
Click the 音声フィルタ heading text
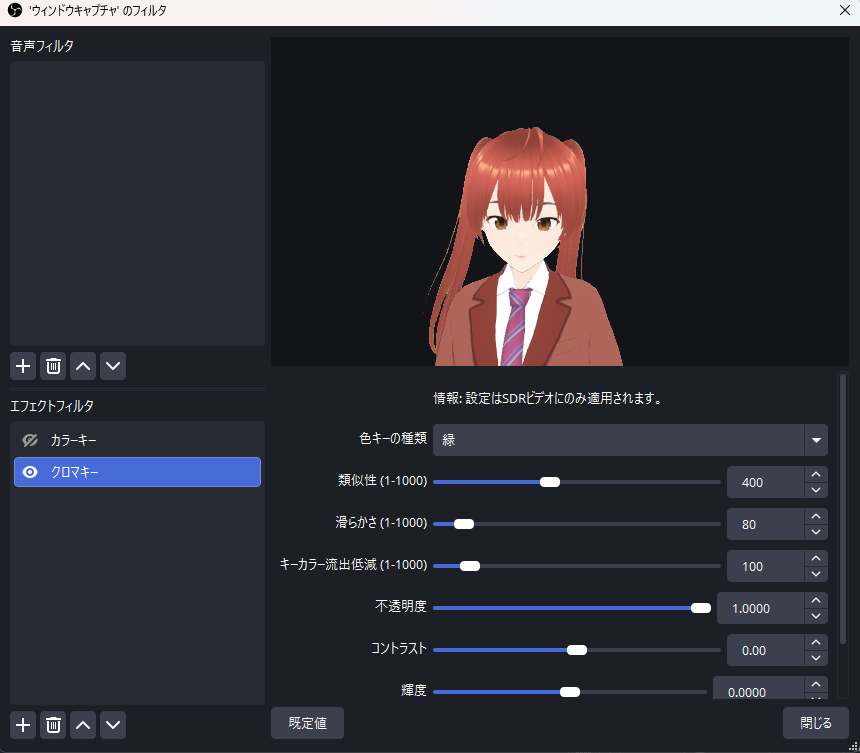pyautogui.click(x=42, y=46)
